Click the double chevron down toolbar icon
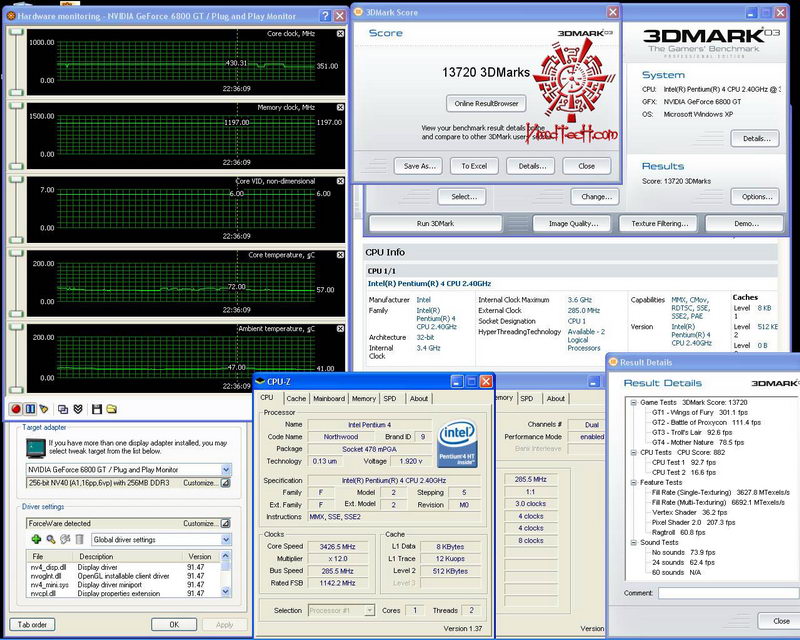 pos(78,409)
